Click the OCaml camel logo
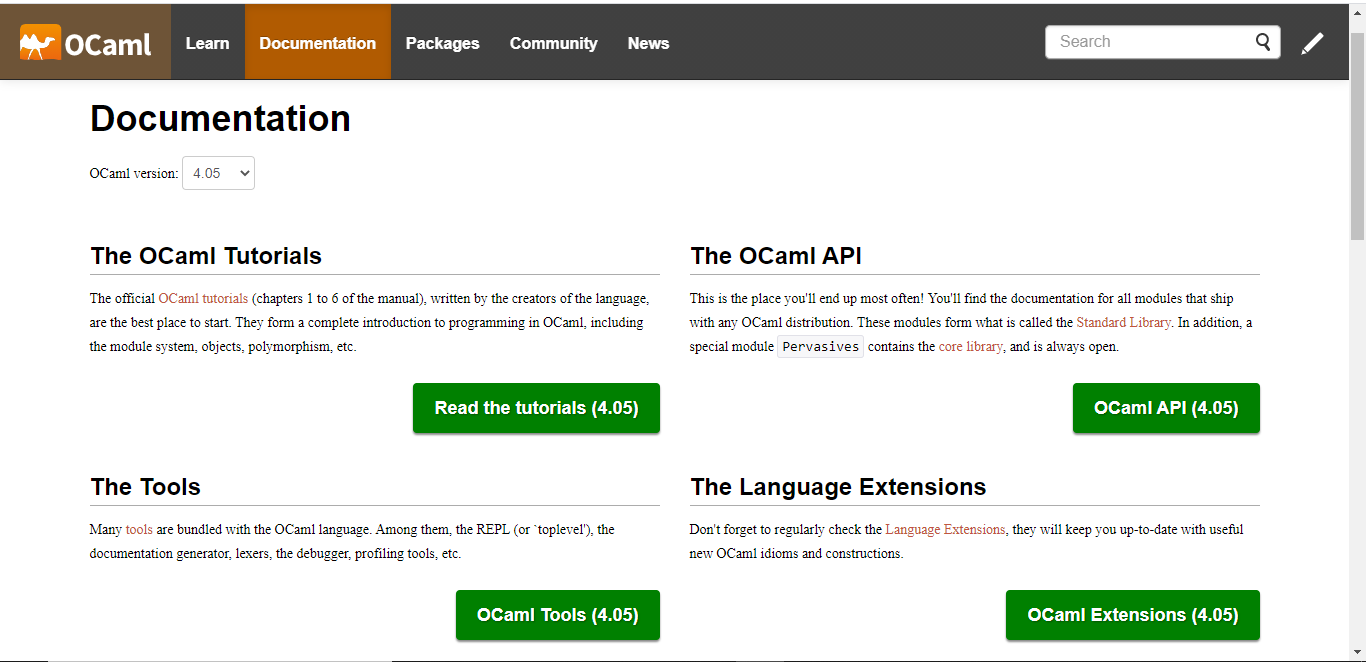Viewport: 1366px width, 662px height. pos(85,43)
